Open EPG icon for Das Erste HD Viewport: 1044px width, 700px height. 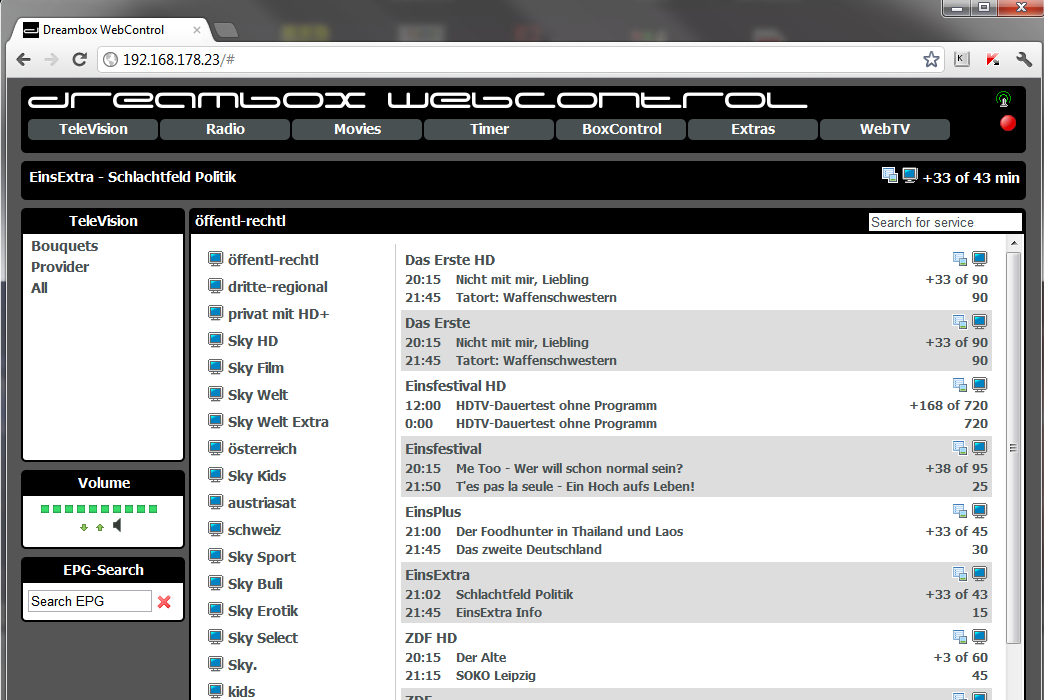(x=960, y=259)
